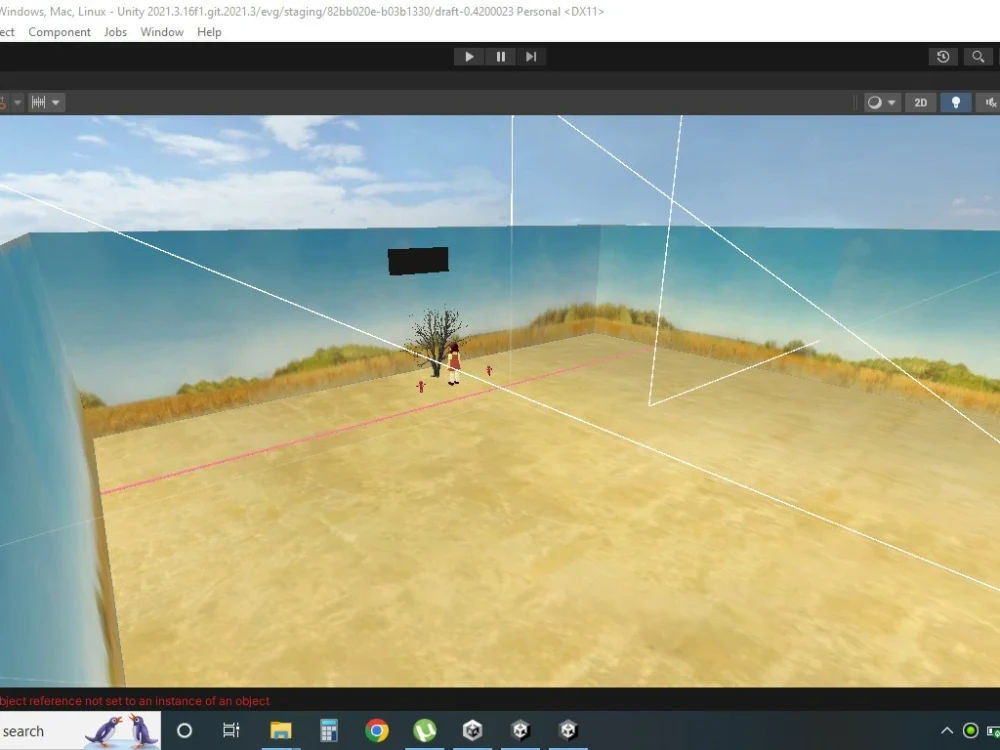Launch Google Chrome from the taskbar
This screenshot has height=750, width=1000.
pos(377,730)
